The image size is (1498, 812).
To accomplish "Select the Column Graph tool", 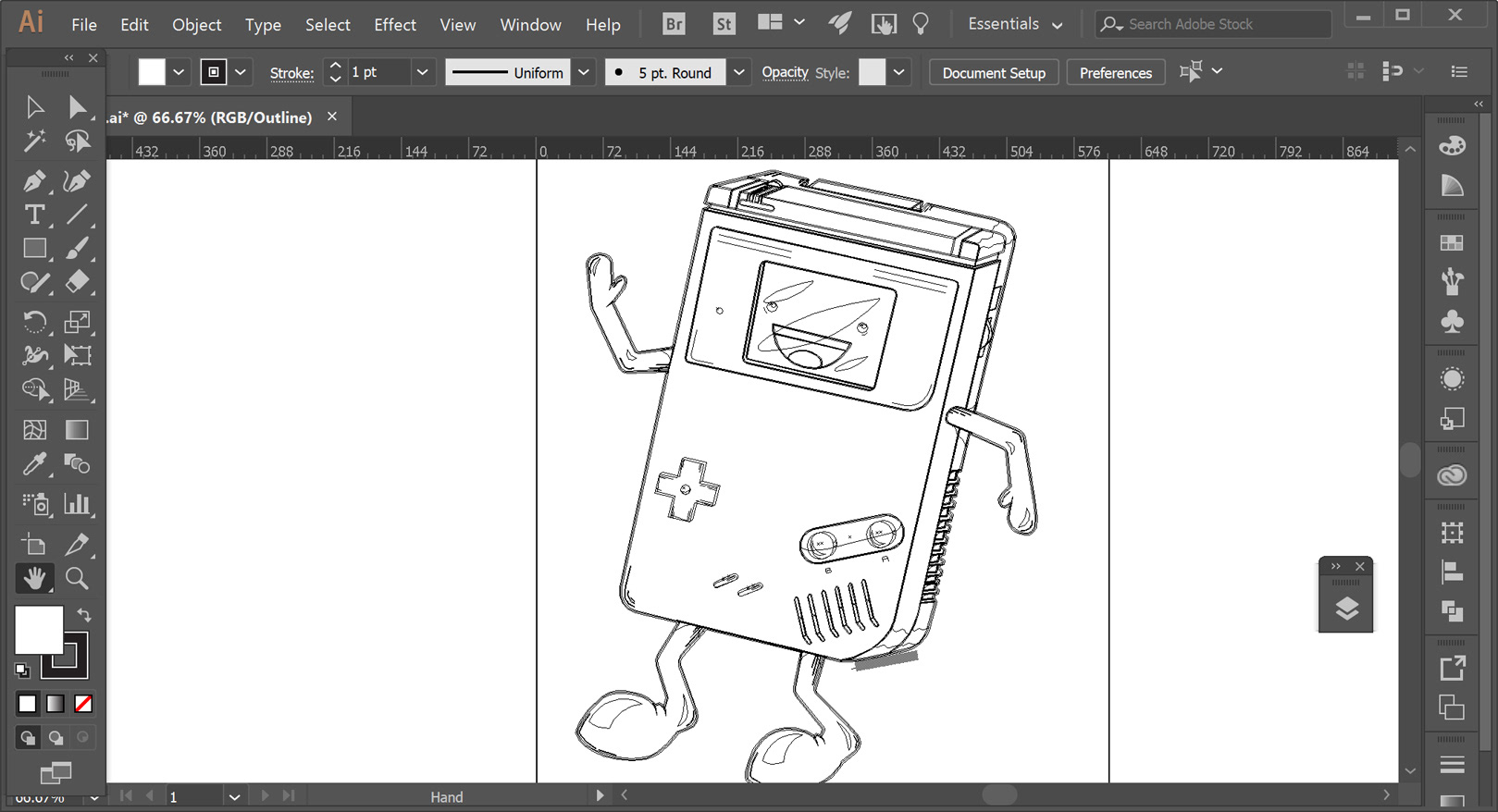I will (78, 504).
